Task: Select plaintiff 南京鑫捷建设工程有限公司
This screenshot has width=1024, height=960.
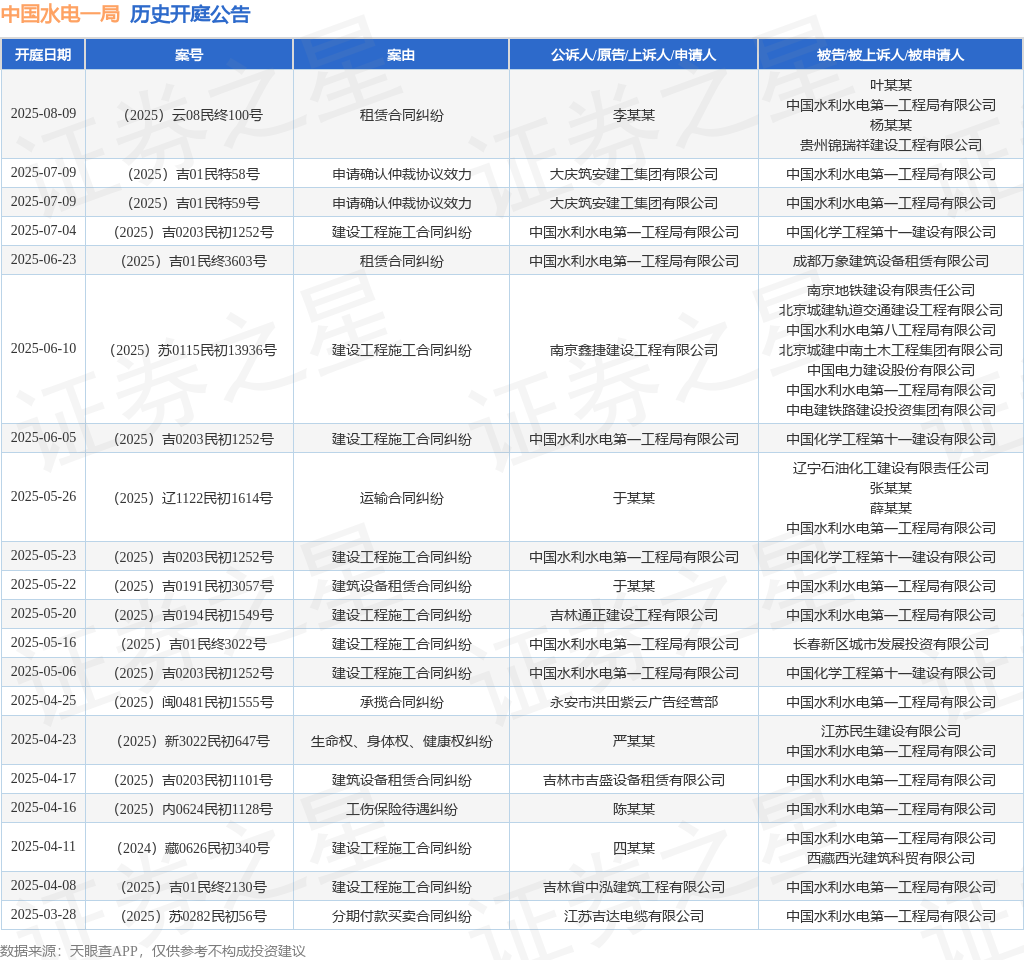Action: tap(633, 351)
